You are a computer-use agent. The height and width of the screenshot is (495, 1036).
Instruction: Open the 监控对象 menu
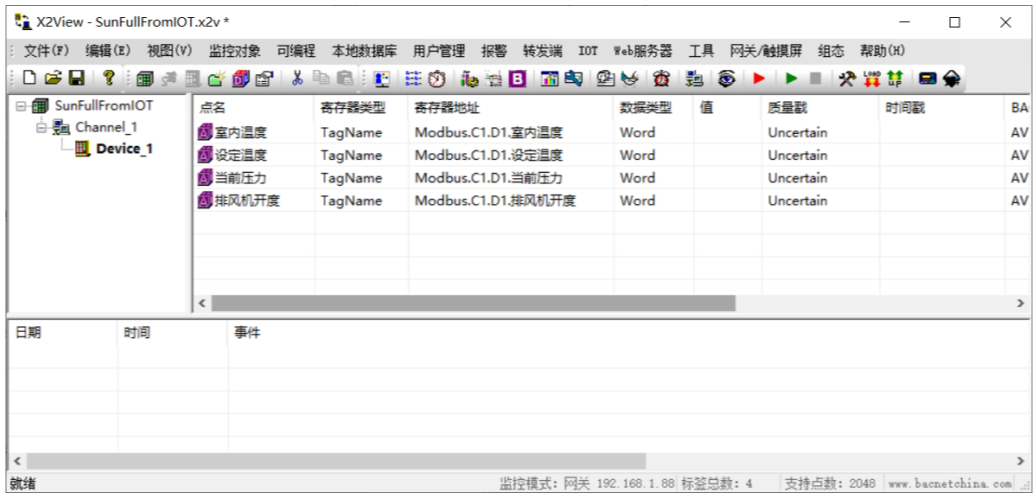point(235,51)
